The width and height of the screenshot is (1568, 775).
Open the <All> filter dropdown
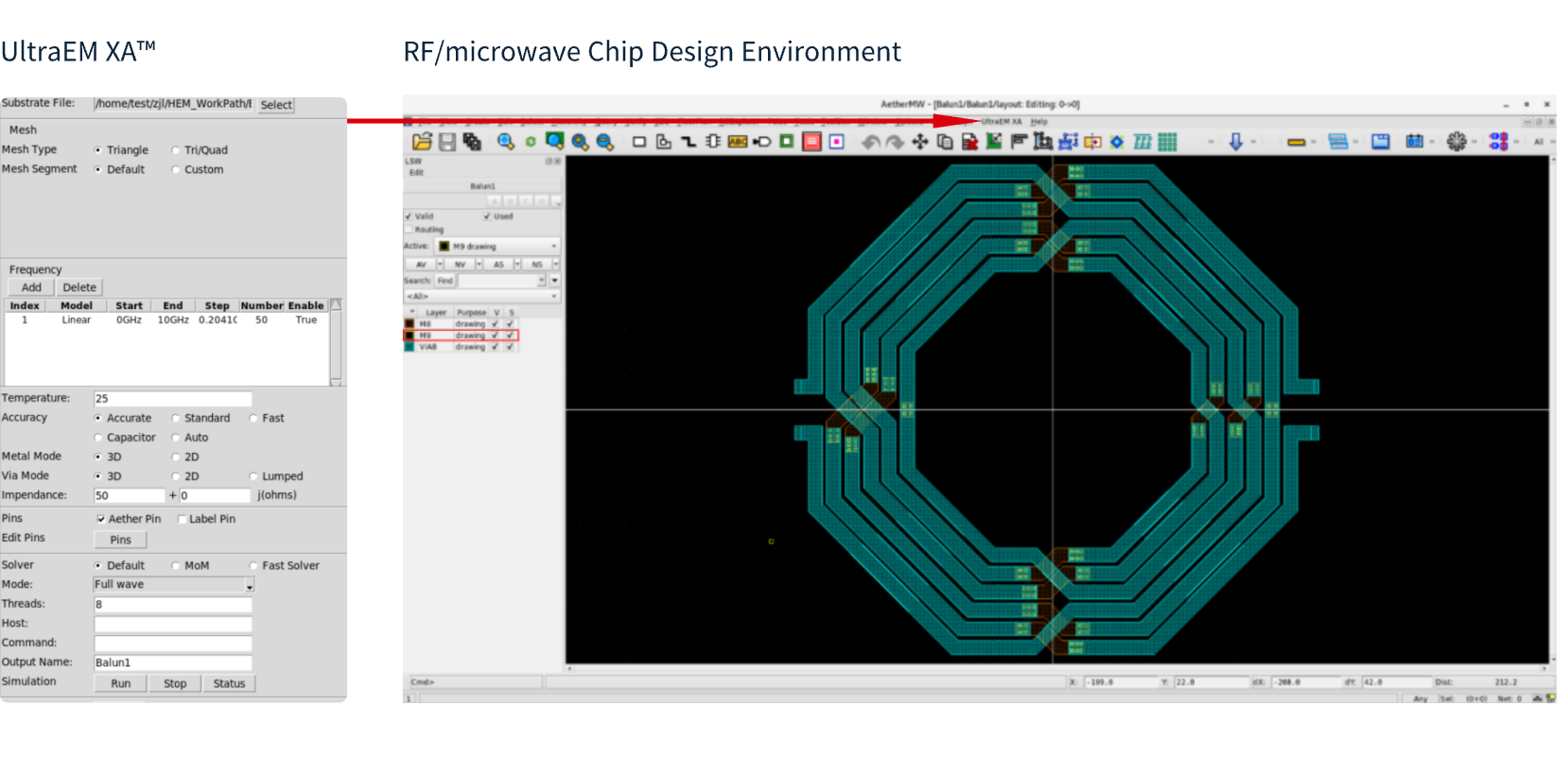click(481, 297)
